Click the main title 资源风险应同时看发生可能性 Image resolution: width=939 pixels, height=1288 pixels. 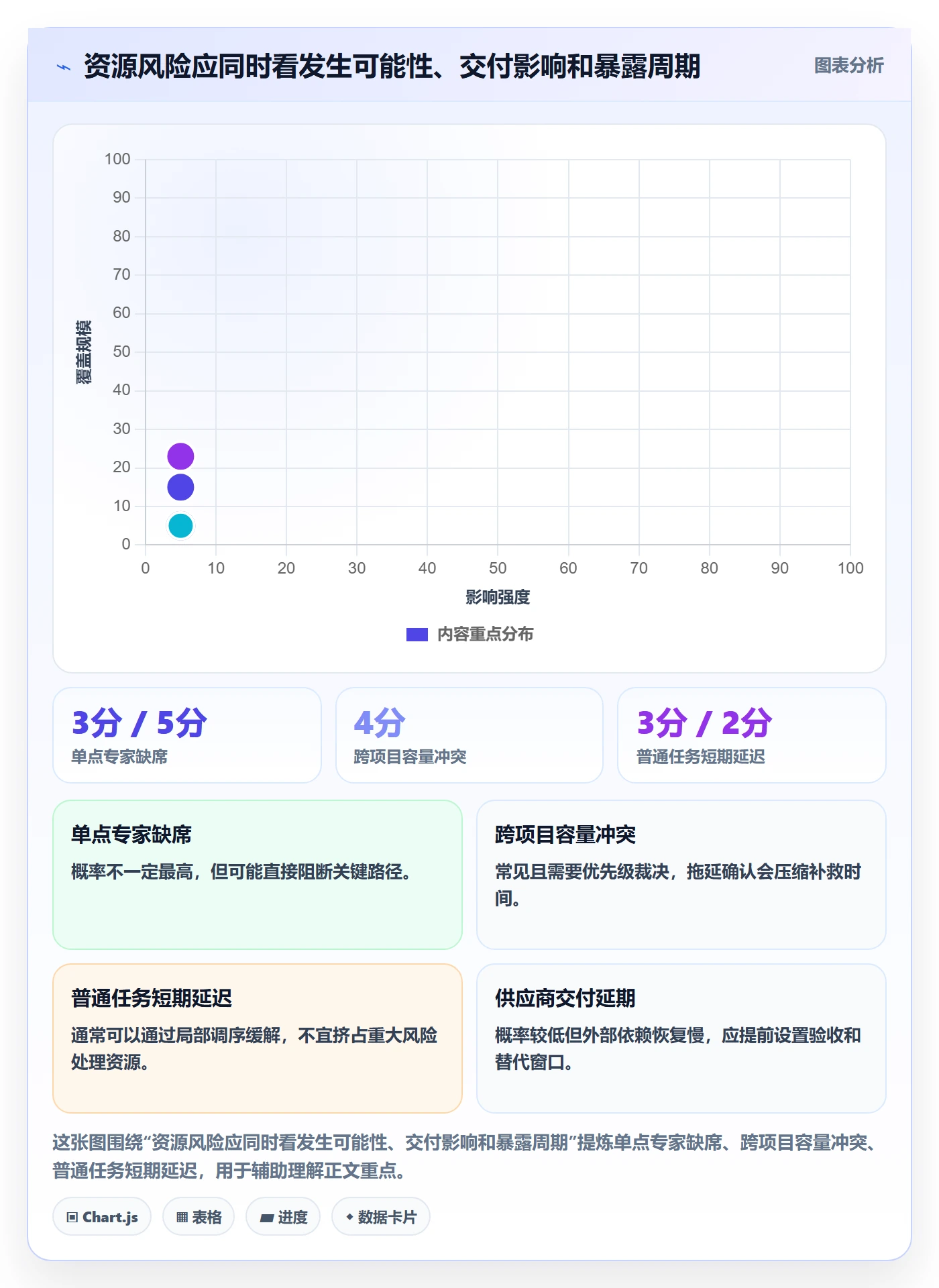pos(392,66)
